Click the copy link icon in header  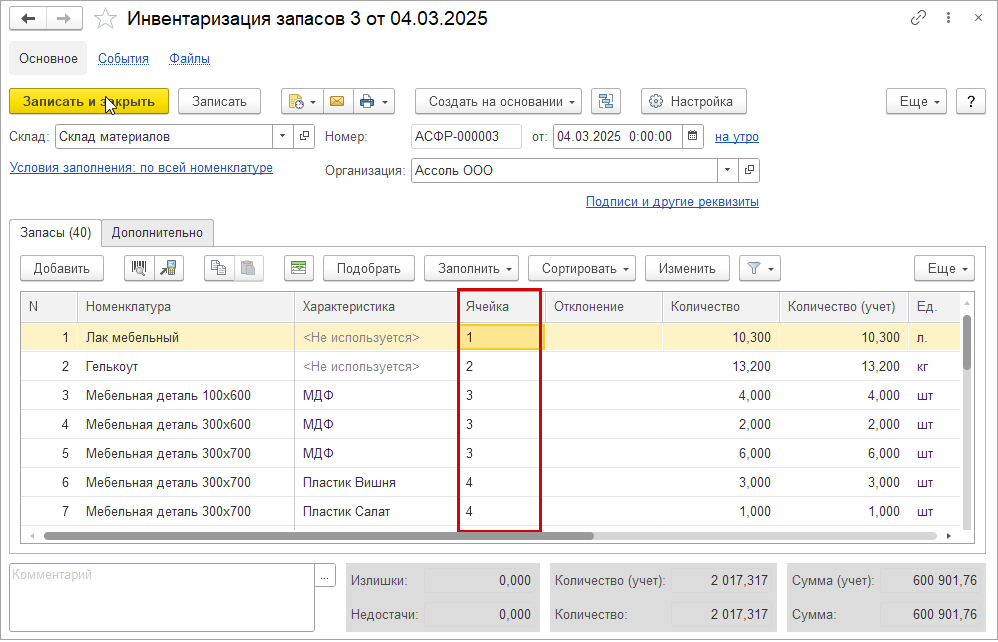[x=918, y=19]
